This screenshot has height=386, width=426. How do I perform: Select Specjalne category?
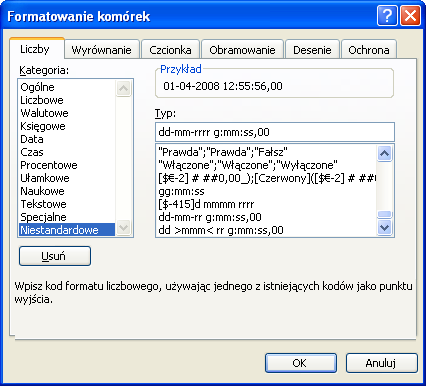[x=67, y=217]
